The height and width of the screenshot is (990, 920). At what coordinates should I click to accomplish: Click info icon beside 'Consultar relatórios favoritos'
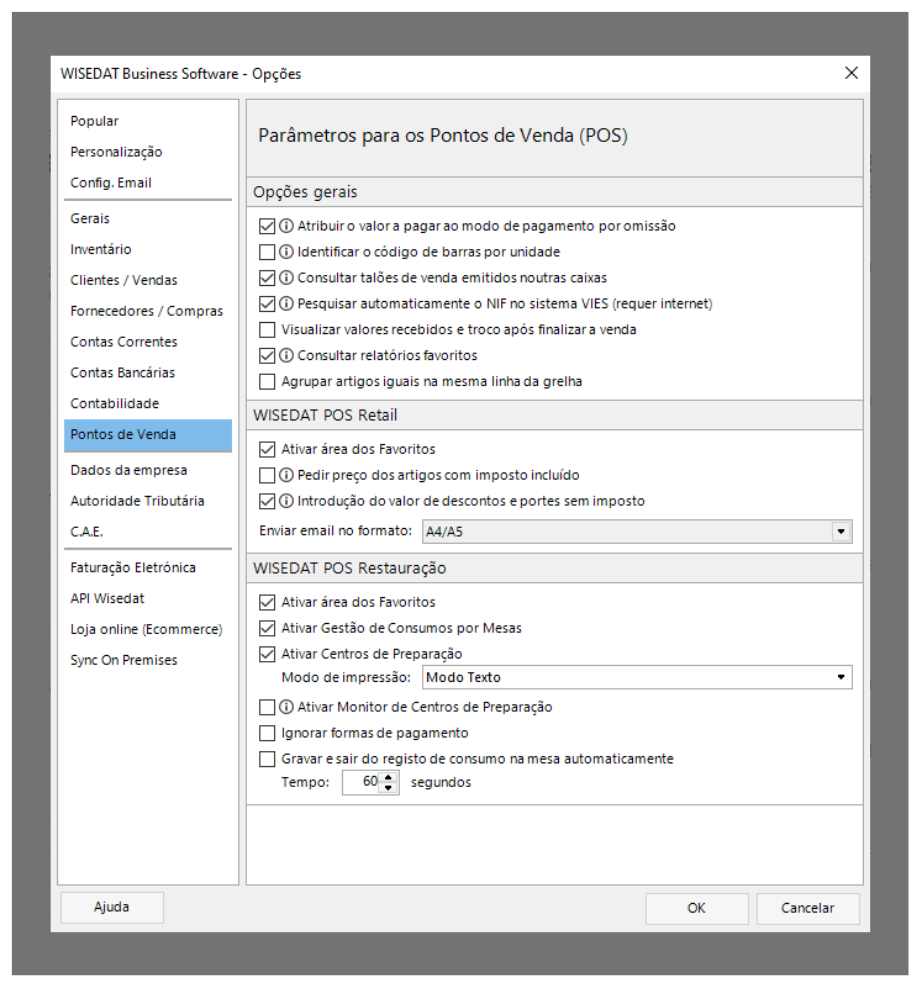[286, 355]
